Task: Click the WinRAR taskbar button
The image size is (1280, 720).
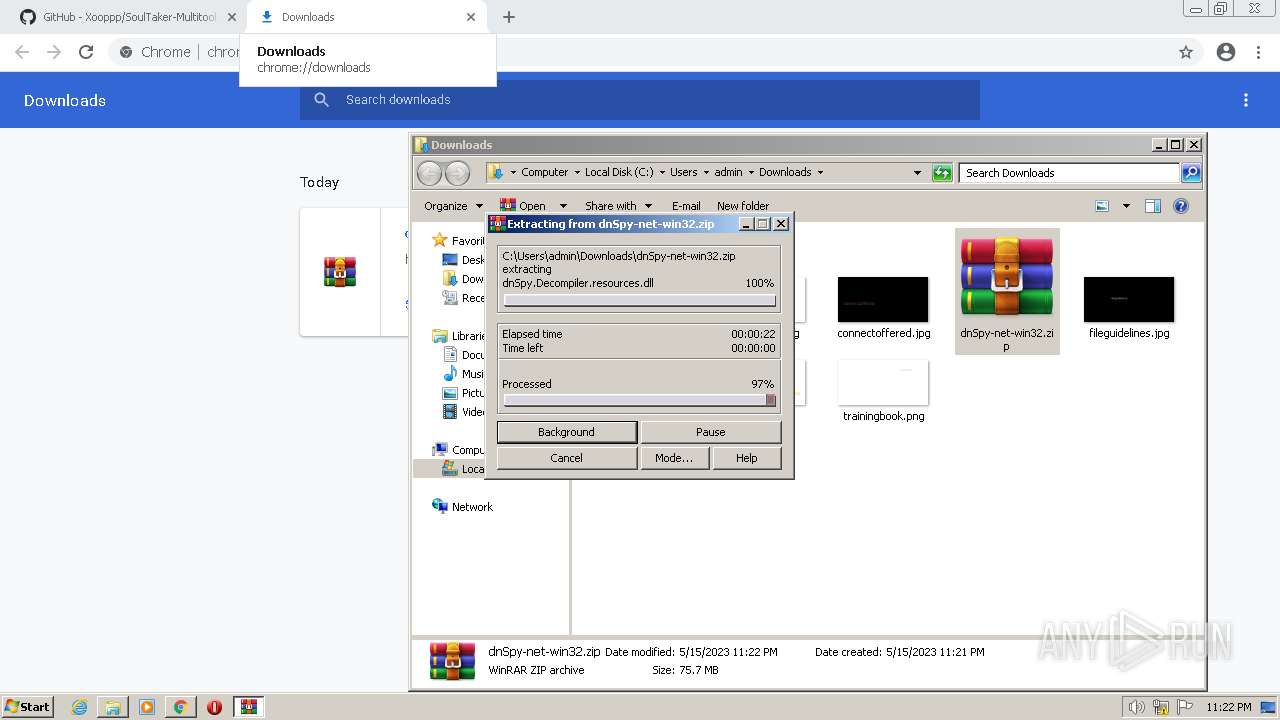Action: (249, 707)
